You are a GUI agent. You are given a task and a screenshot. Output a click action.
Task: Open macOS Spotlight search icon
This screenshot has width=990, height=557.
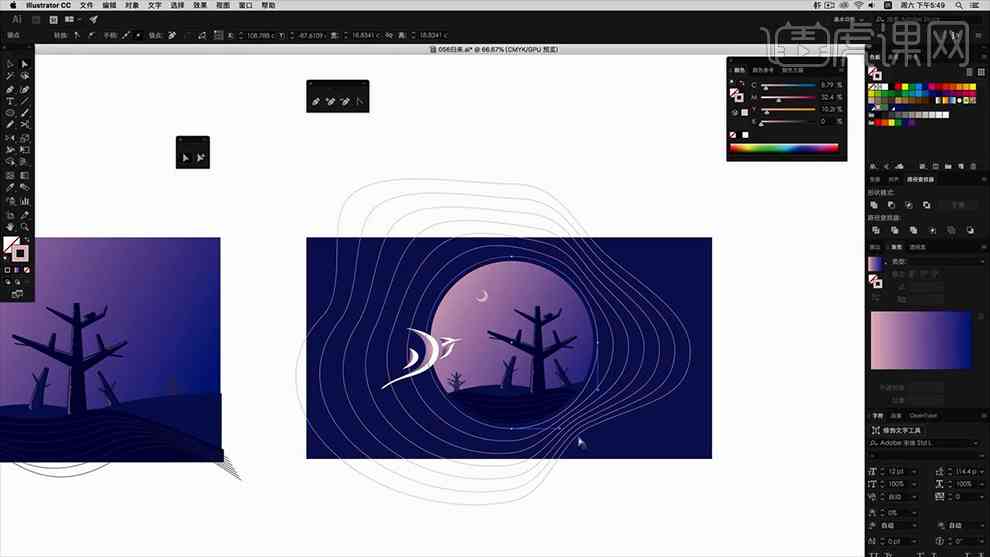[958, 5]
